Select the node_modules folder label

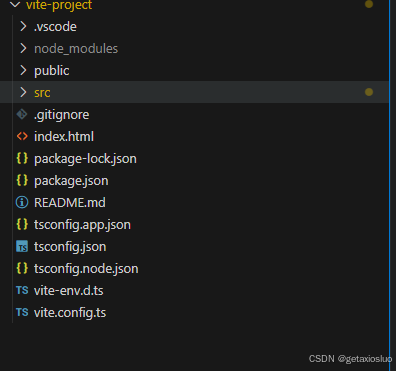point(76,49)
